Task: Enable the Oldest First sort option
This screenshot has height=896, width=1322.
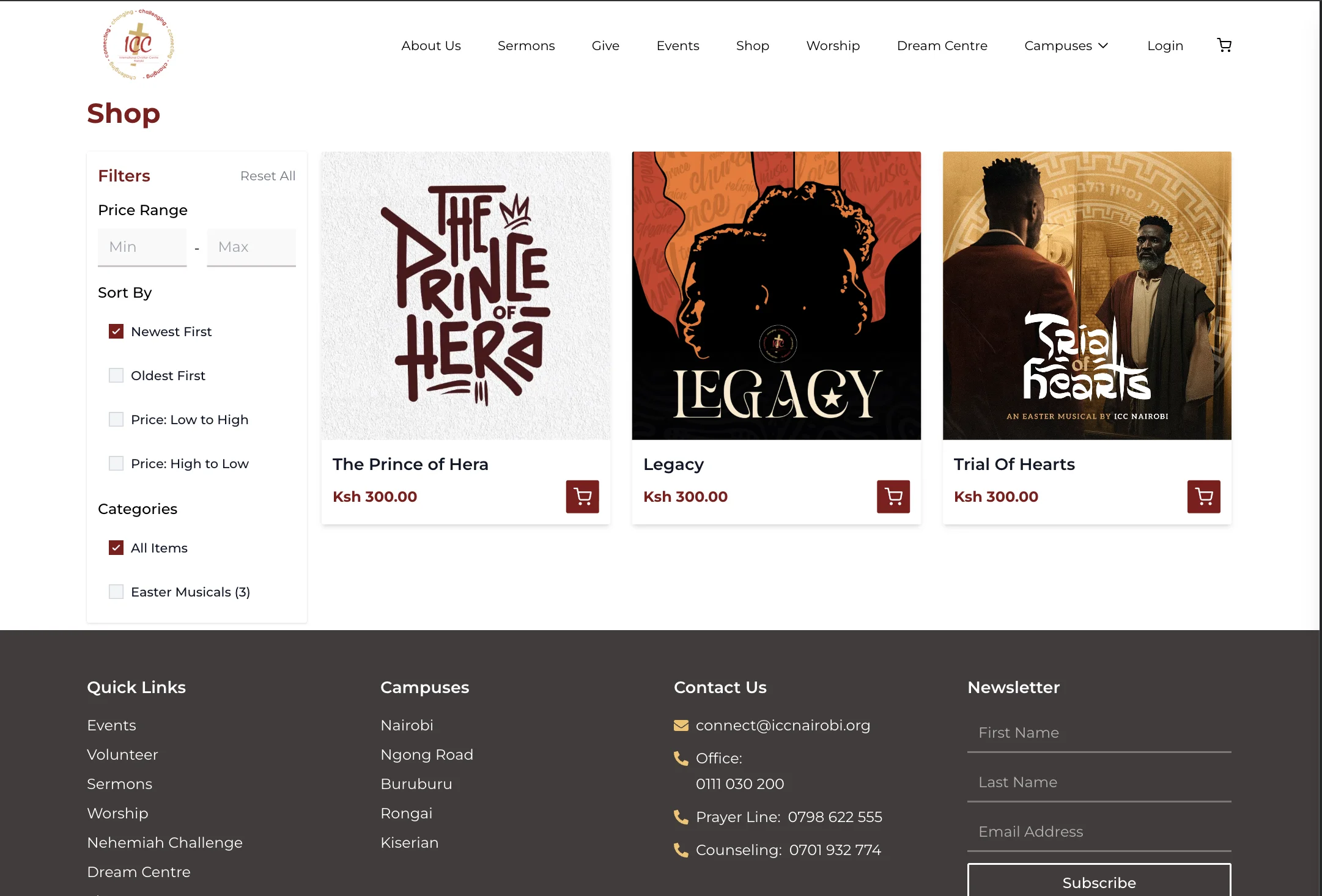Action: [116, 375]
